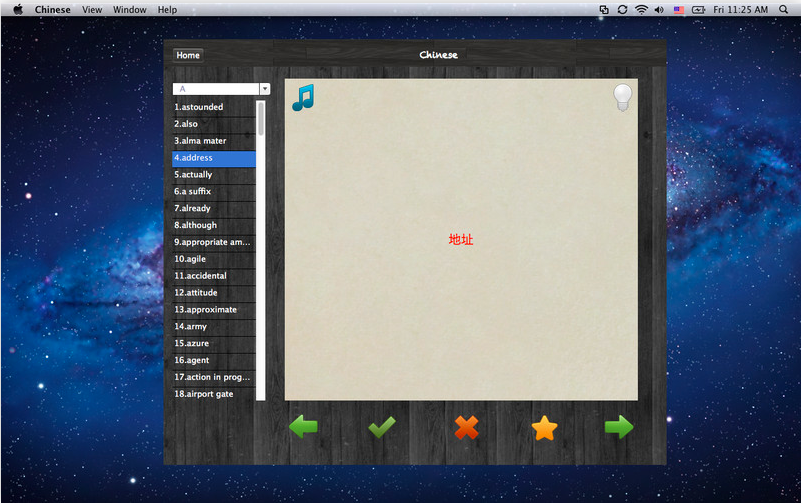Open Spotlight search in the menu bar

pos(783,9)
